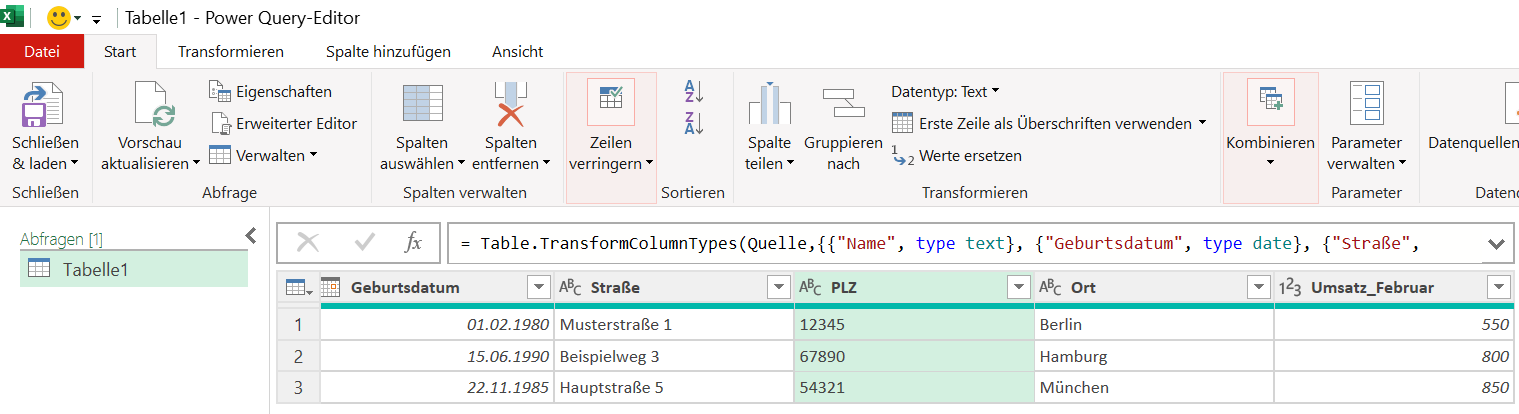Open table corner menu icon
The image size is (1519, 414).
[x=299, y=288]
